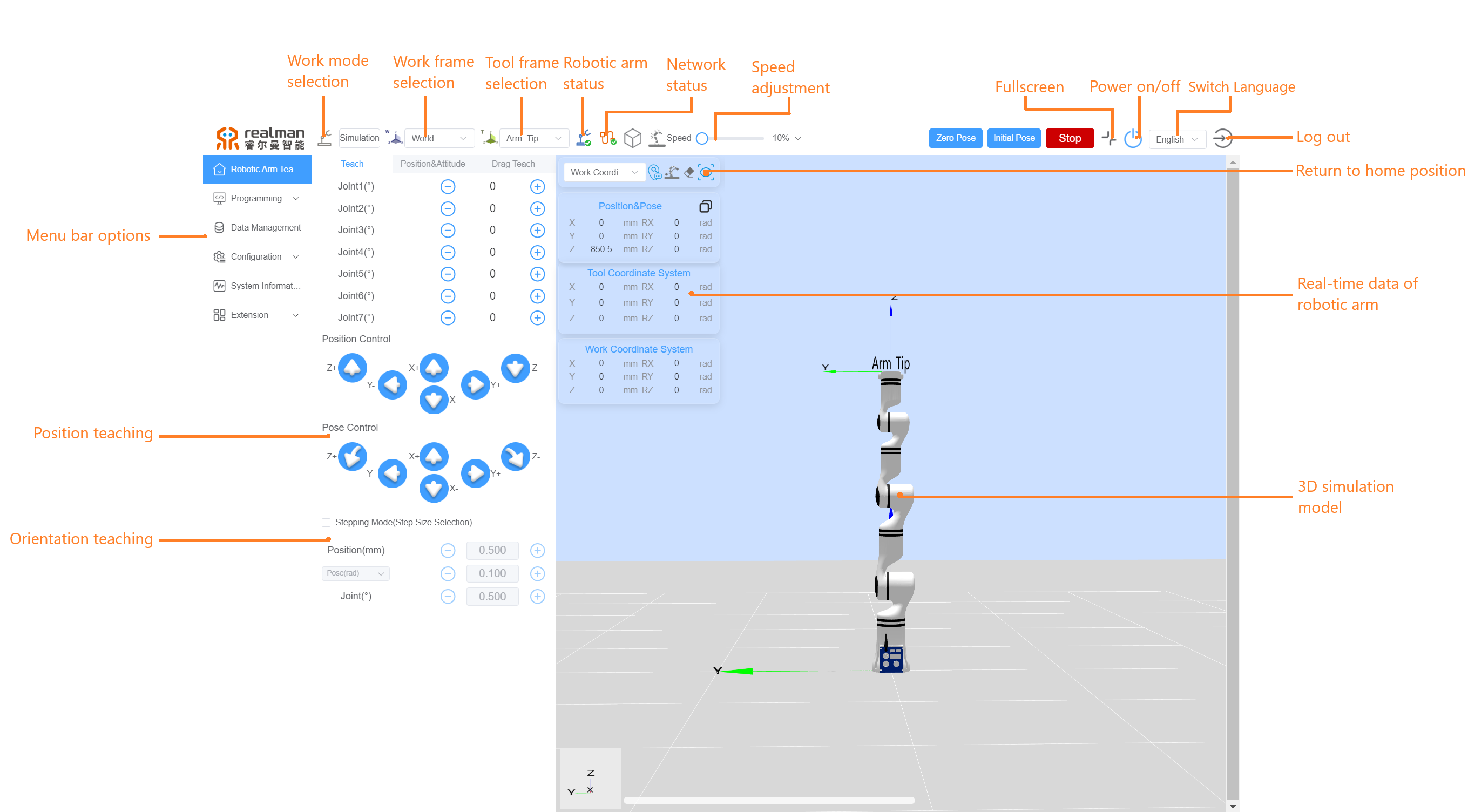This screenshot has width=1468, height=812.
Task: Click the fullscreen toggle icon
Action: [1108, 138]
